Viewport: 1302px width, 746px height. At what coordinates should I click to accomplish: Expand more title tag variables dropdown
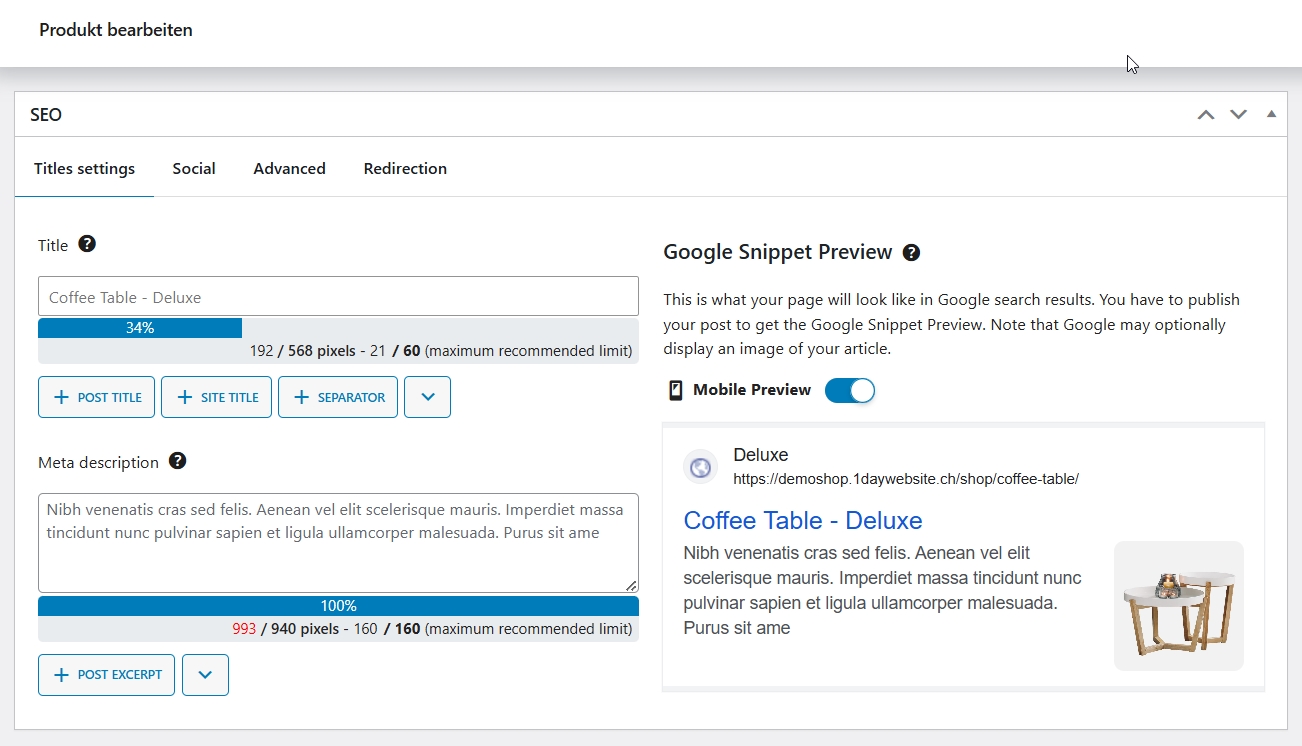pyautogui.click(x=427, y=397)
